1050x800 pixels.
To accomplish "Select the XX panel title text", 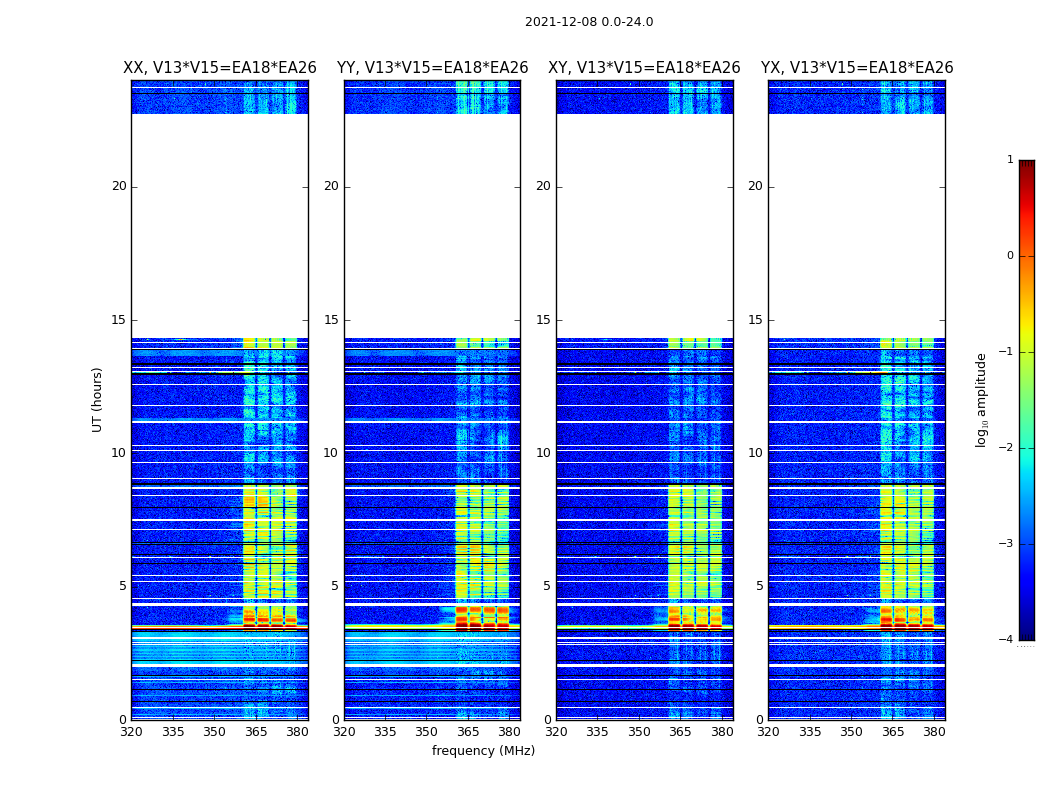I will pyautogui.click(x=219, y=68).
